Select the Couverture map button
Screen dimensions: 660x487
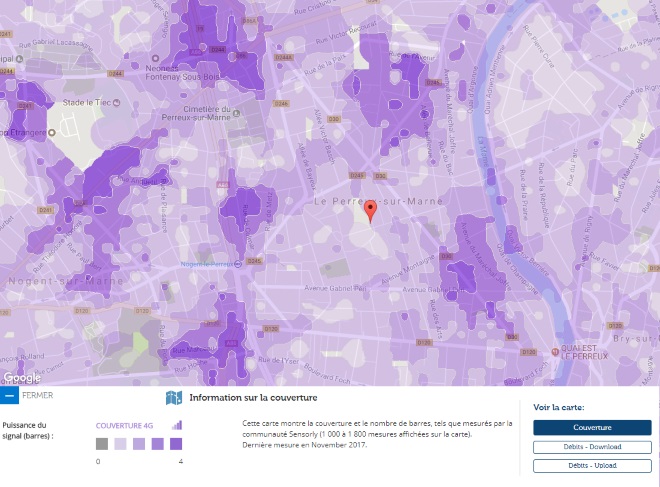point(592,428)
